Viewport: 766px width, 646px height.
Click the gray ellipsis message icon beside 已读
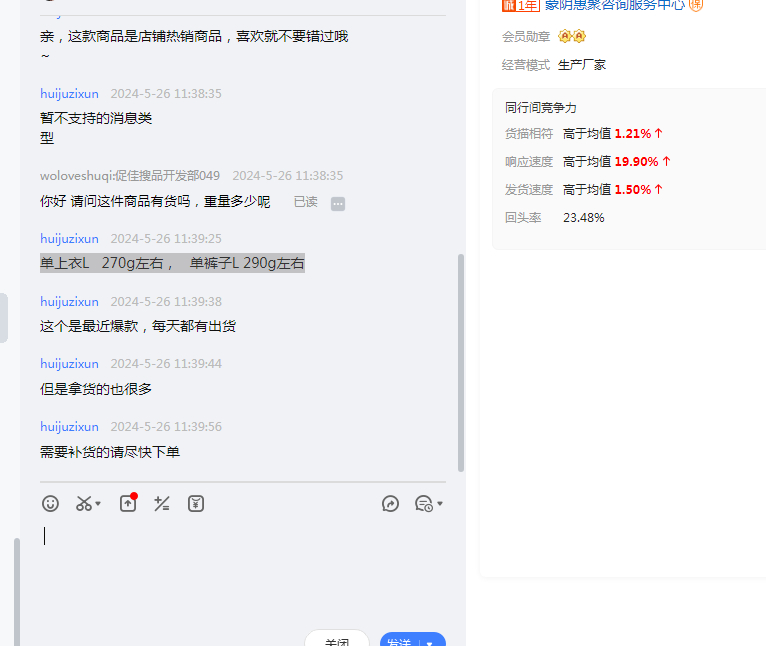[x=338, y=204]
